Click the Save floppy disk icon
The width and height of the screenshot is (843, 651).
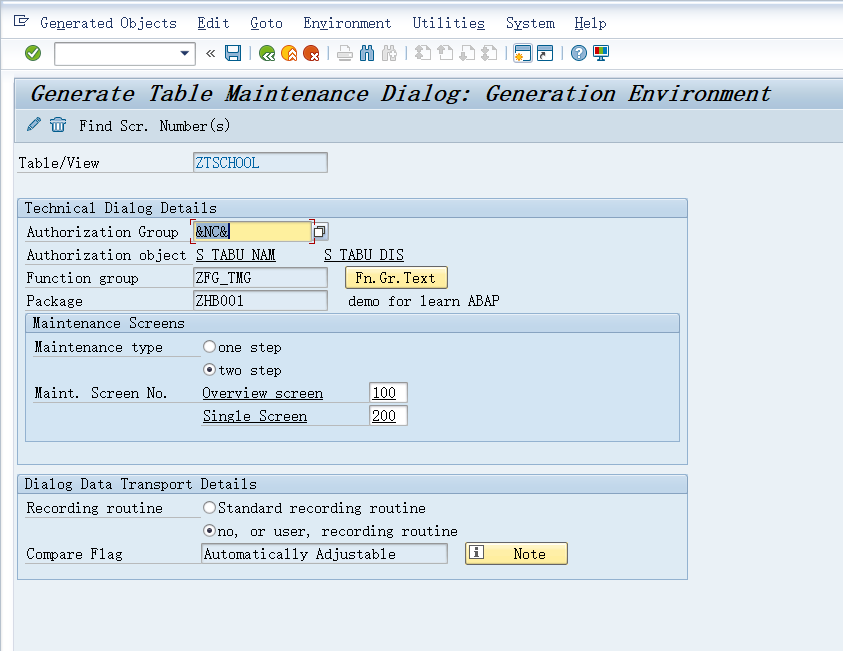pyautogui.click(x=233, y=53)
